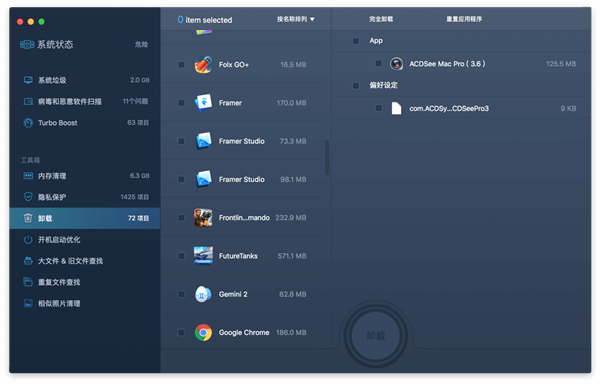Click the 72 项目 count
Viewport: 600px width, 384px height.
[x=138, y=218]
